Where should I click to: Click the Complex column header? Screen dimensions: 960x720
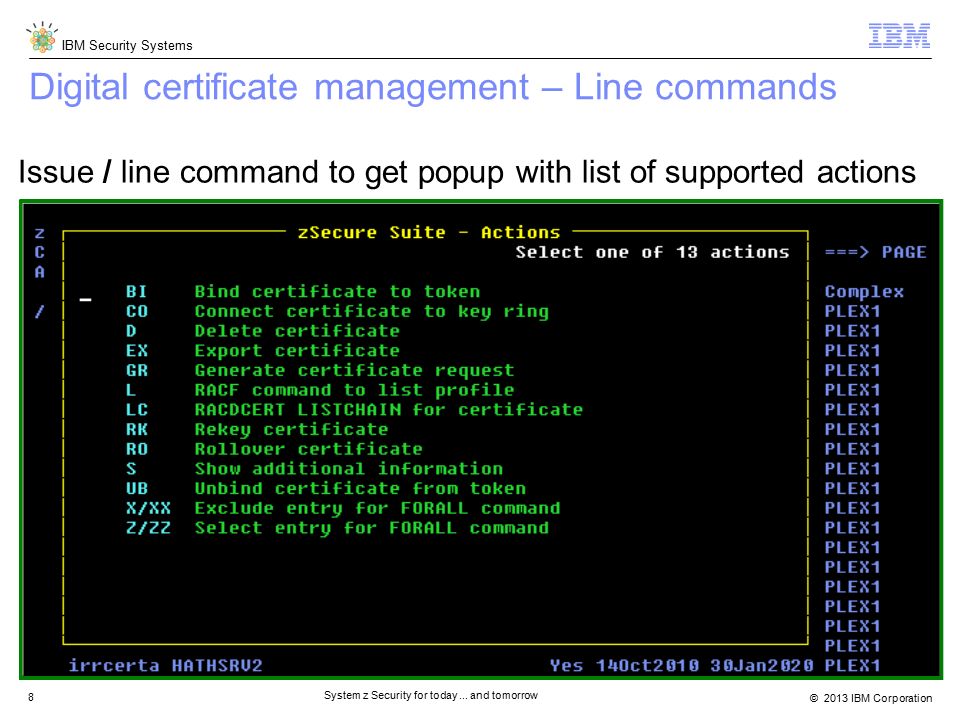(864, 291)
